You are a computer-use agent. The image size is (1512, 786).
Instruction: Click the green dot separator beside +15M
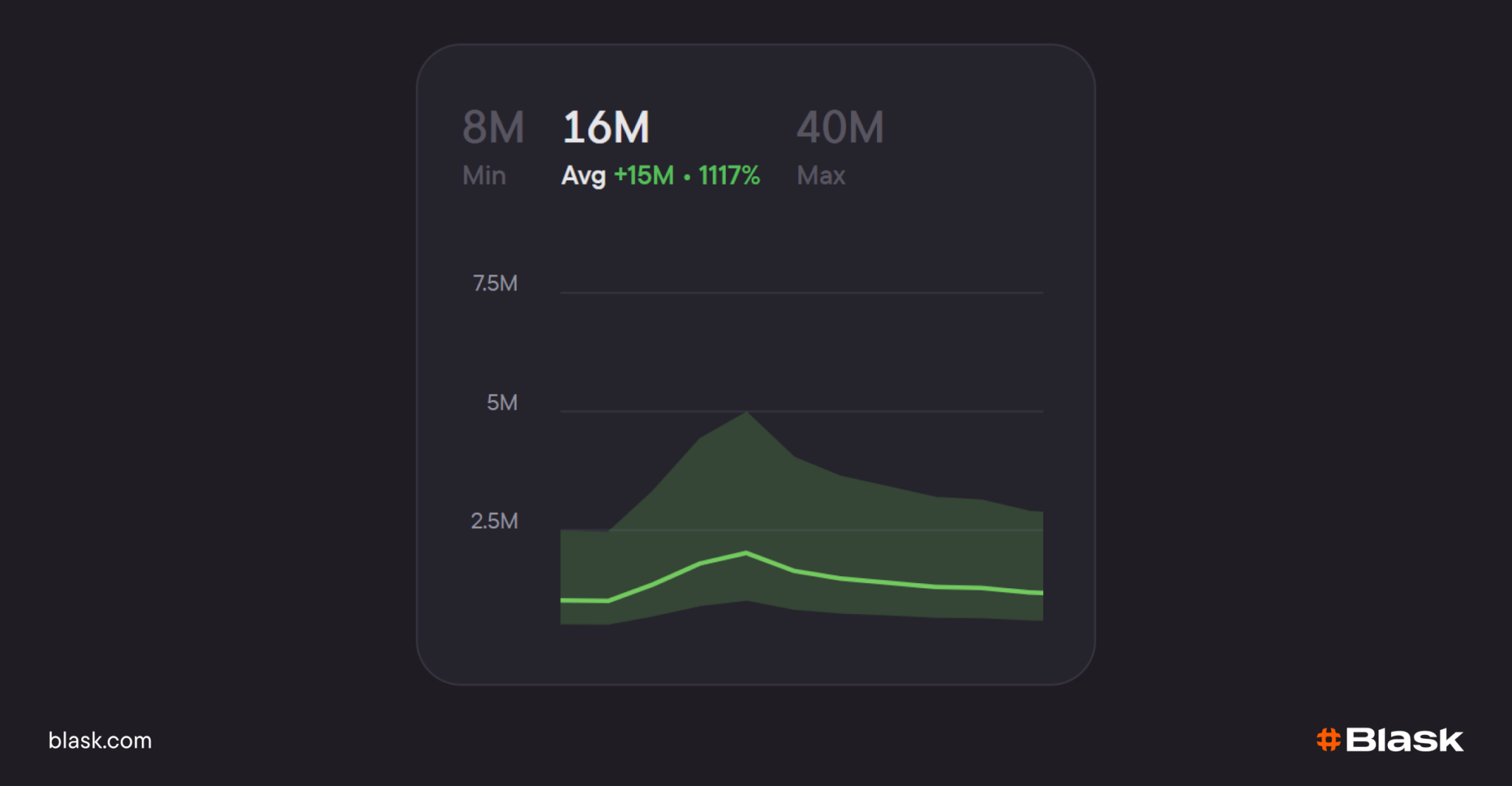point(687,177)
